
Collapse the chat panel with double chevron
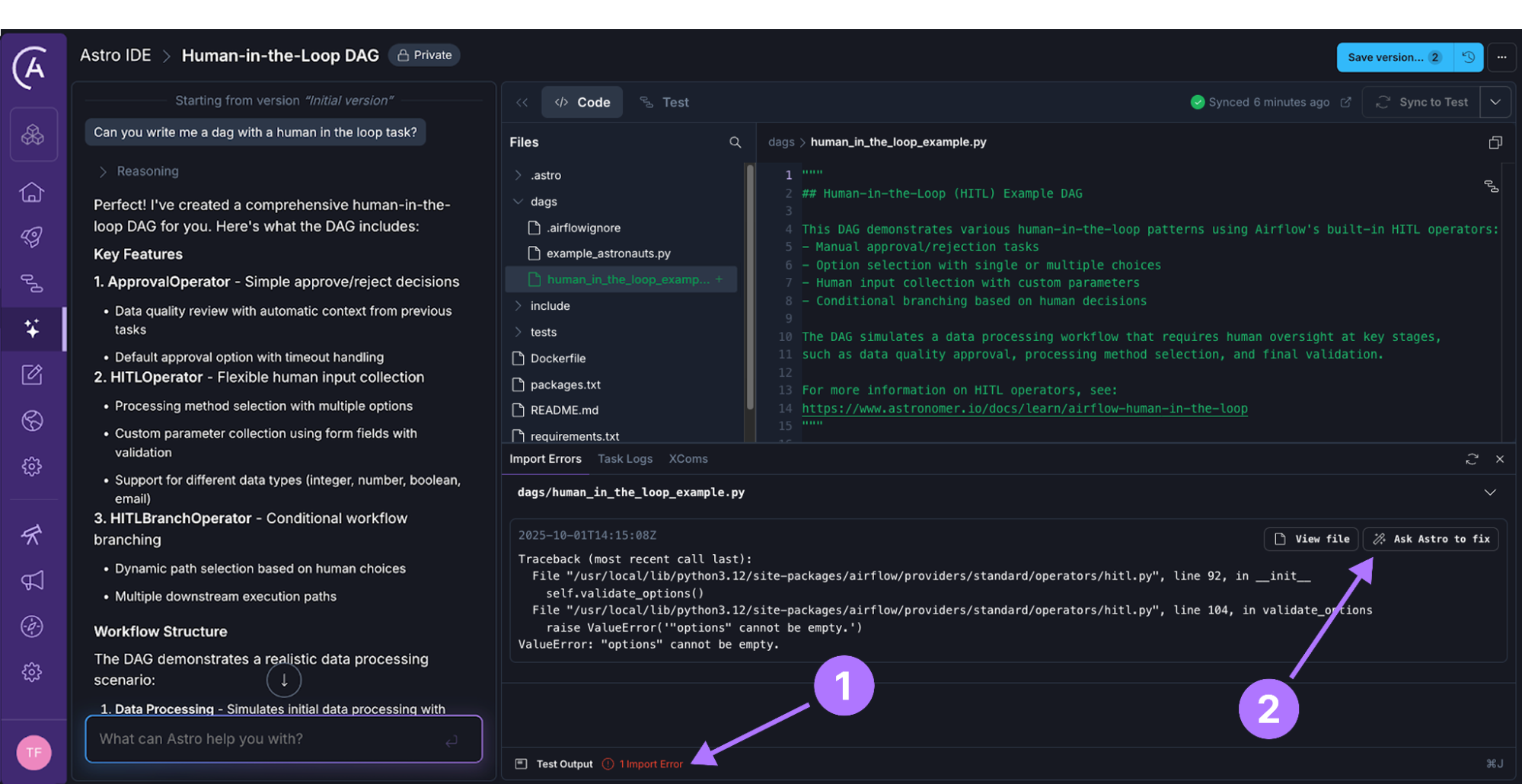(x=522, y=102)
